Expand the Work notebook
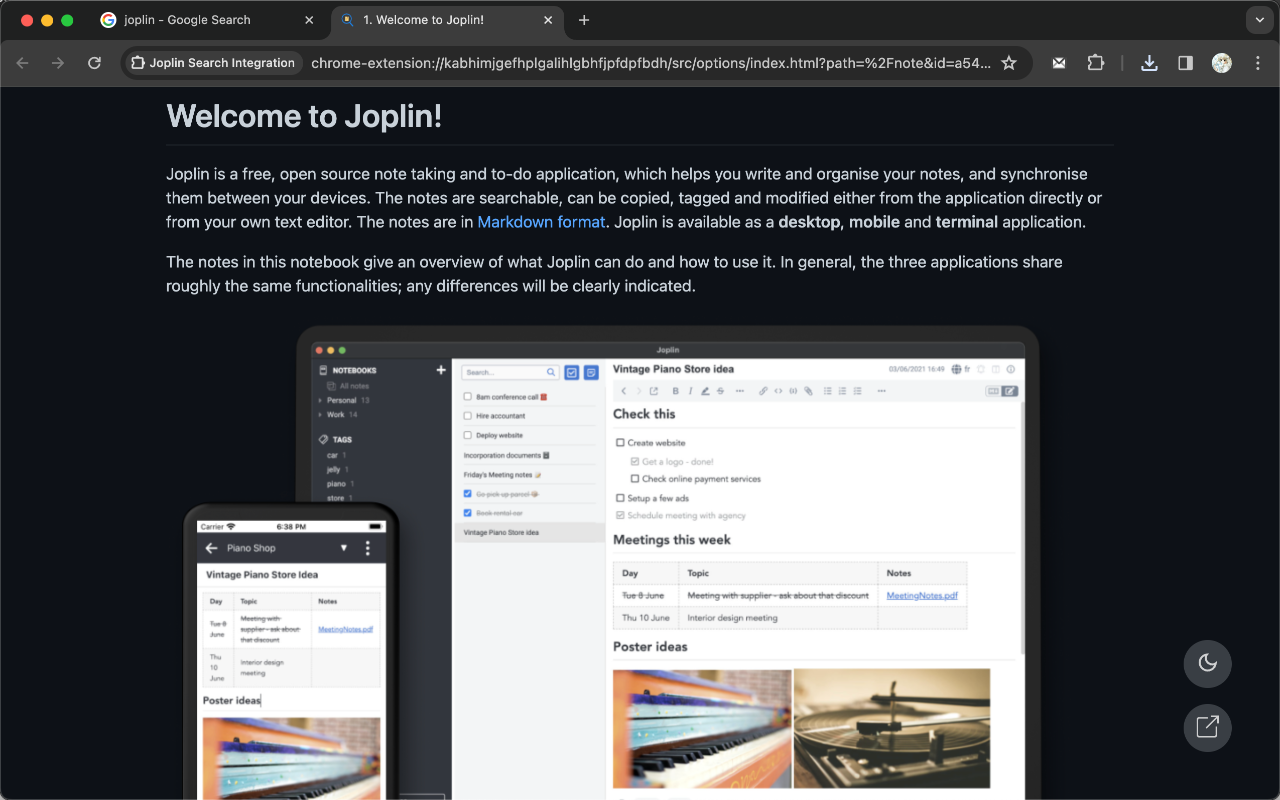Screen dimensions: 1280x800 click(x=320, y=415)
